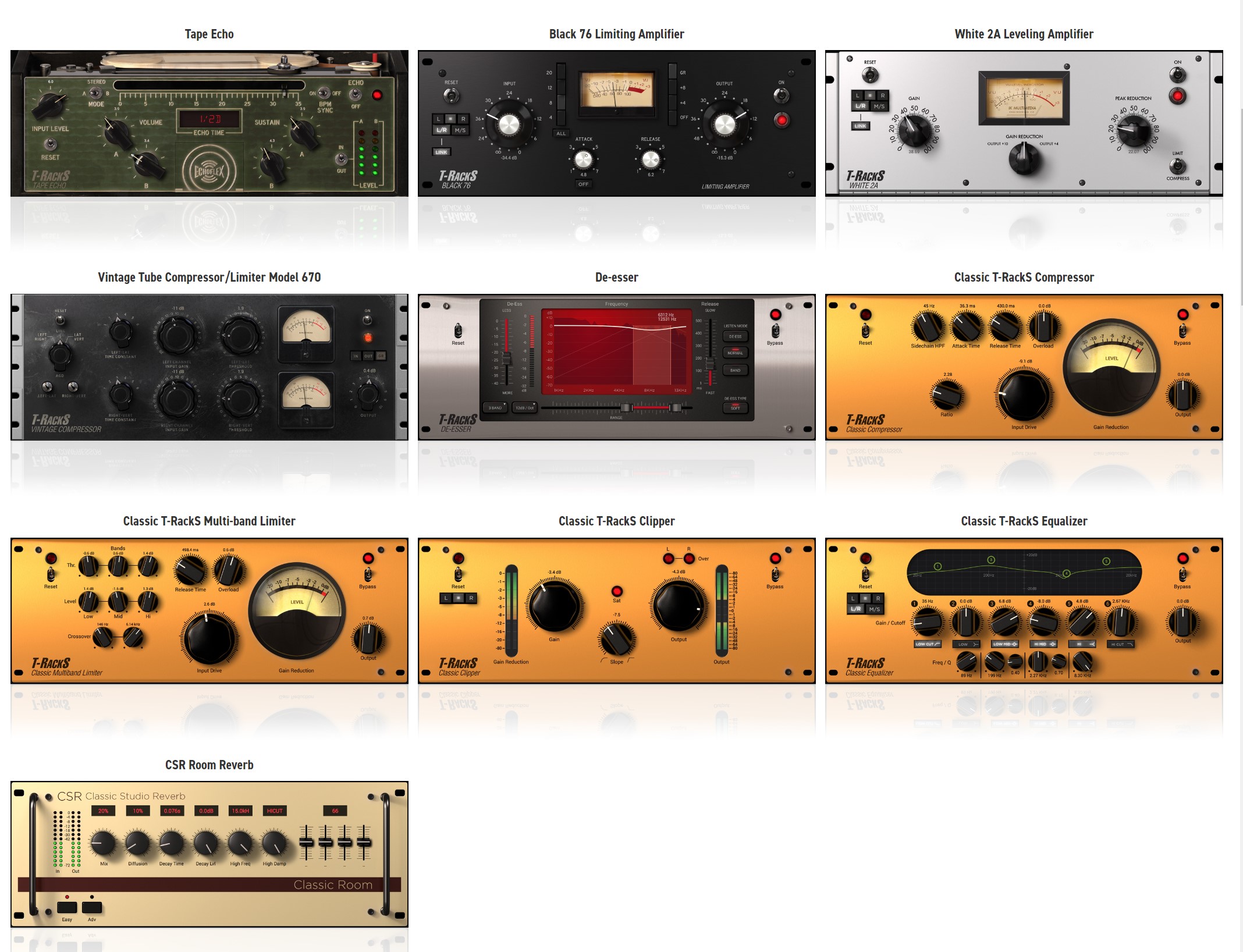Select L/R mode on Black 76

coord(442,130)
